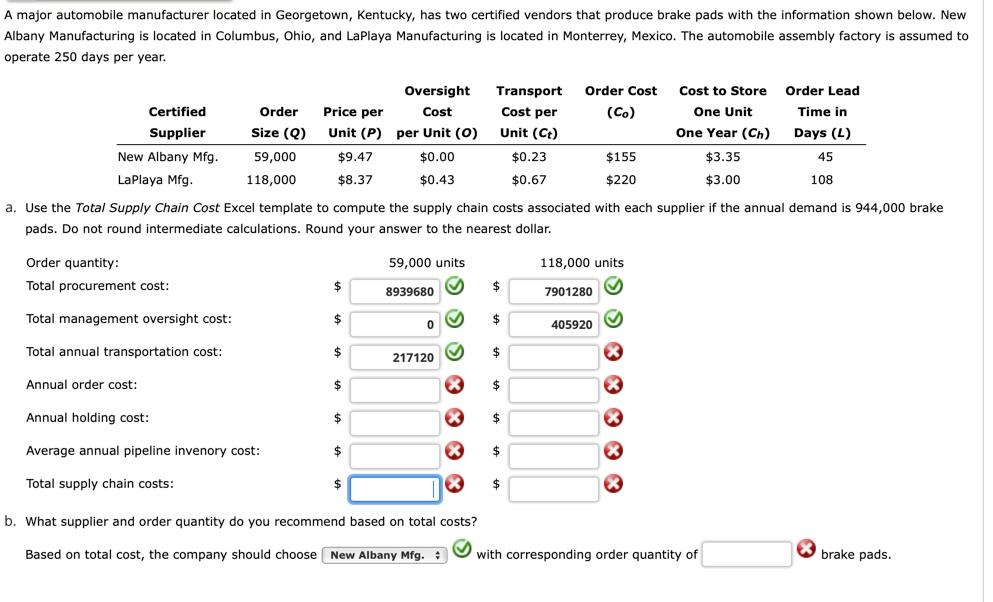
Task: Click the New Albany procurement cost field 8939680
Action: [395, 291]
